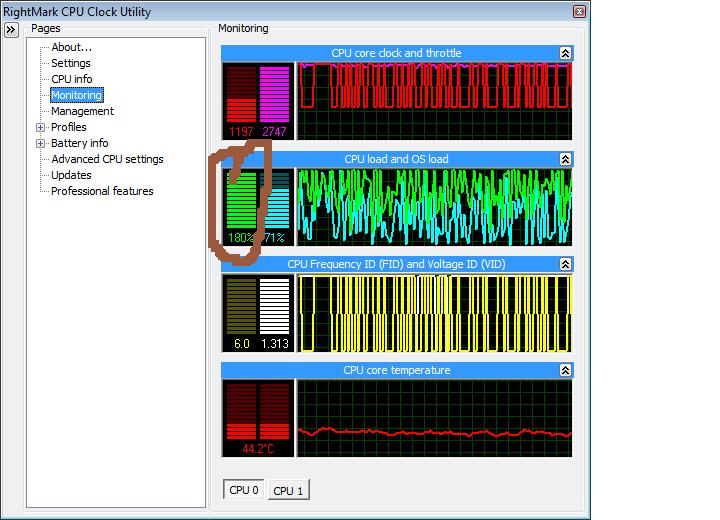Select the Monitoring page
The width and height of the screenshot is (720, 520).
77,95
